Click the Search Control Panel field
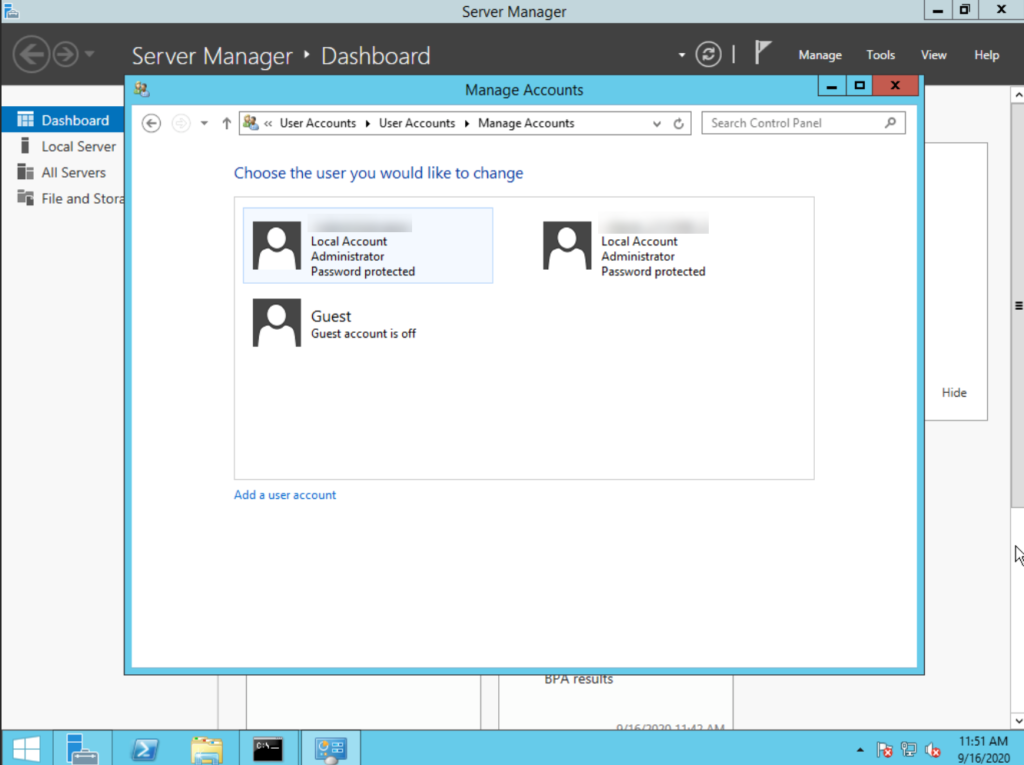1024x765 pixels. pyautogui.click(x=803, y=123)
